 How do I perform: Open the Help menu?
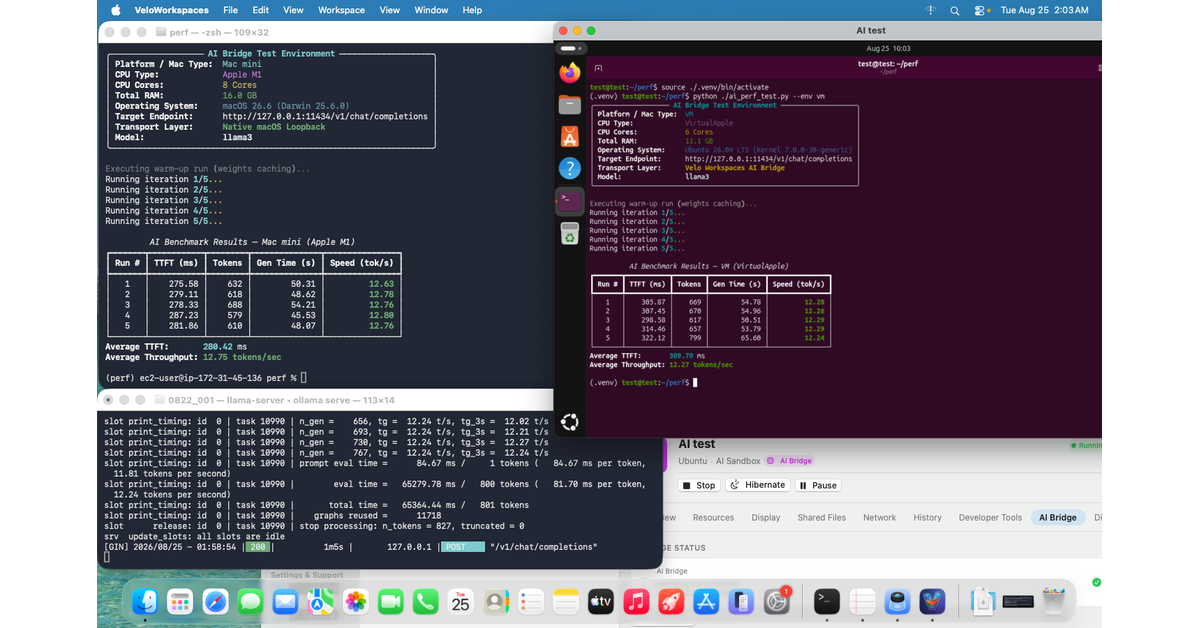[x=472, y=10]
